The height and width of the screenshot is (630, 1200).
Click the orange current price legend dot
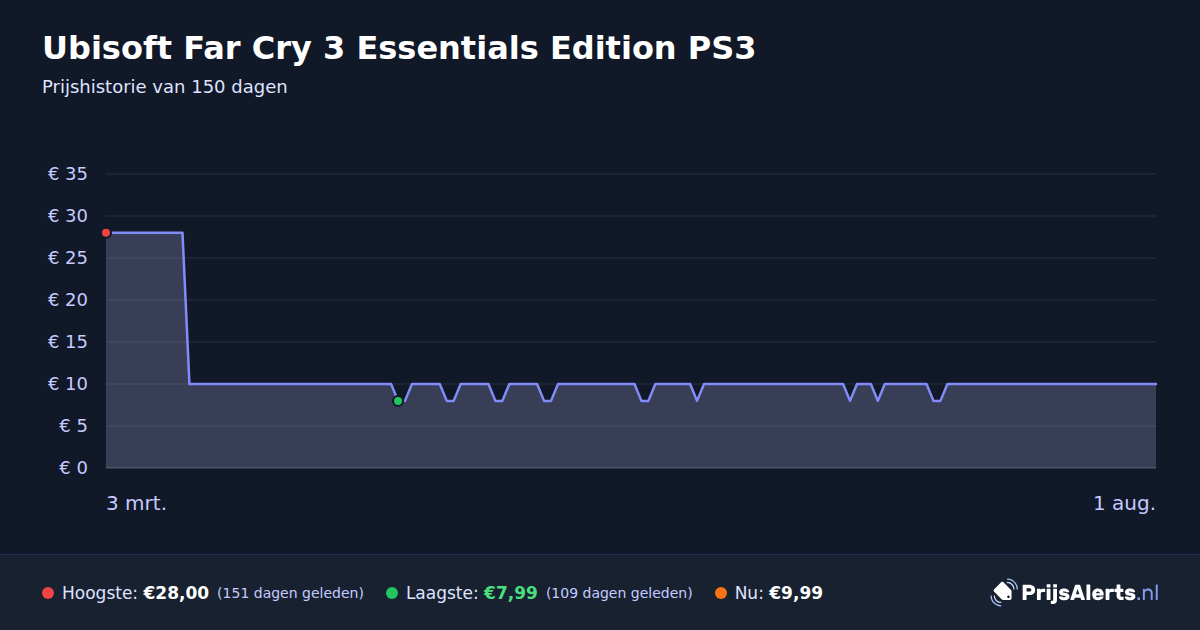[721, 593]
